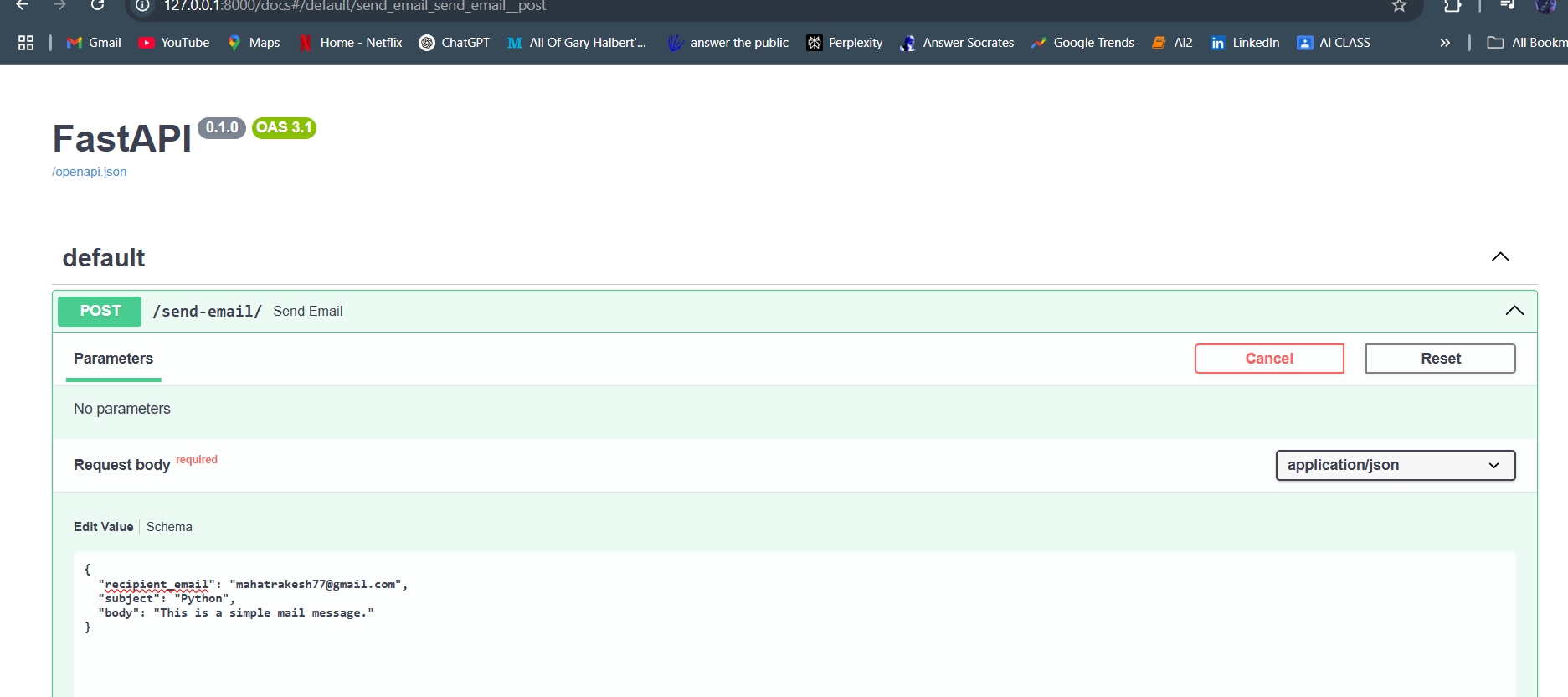Click the 0.1.0 version badge
The width and height of the screenshot is (1568, 697).
pyautogui.click(x=222, y=127)
